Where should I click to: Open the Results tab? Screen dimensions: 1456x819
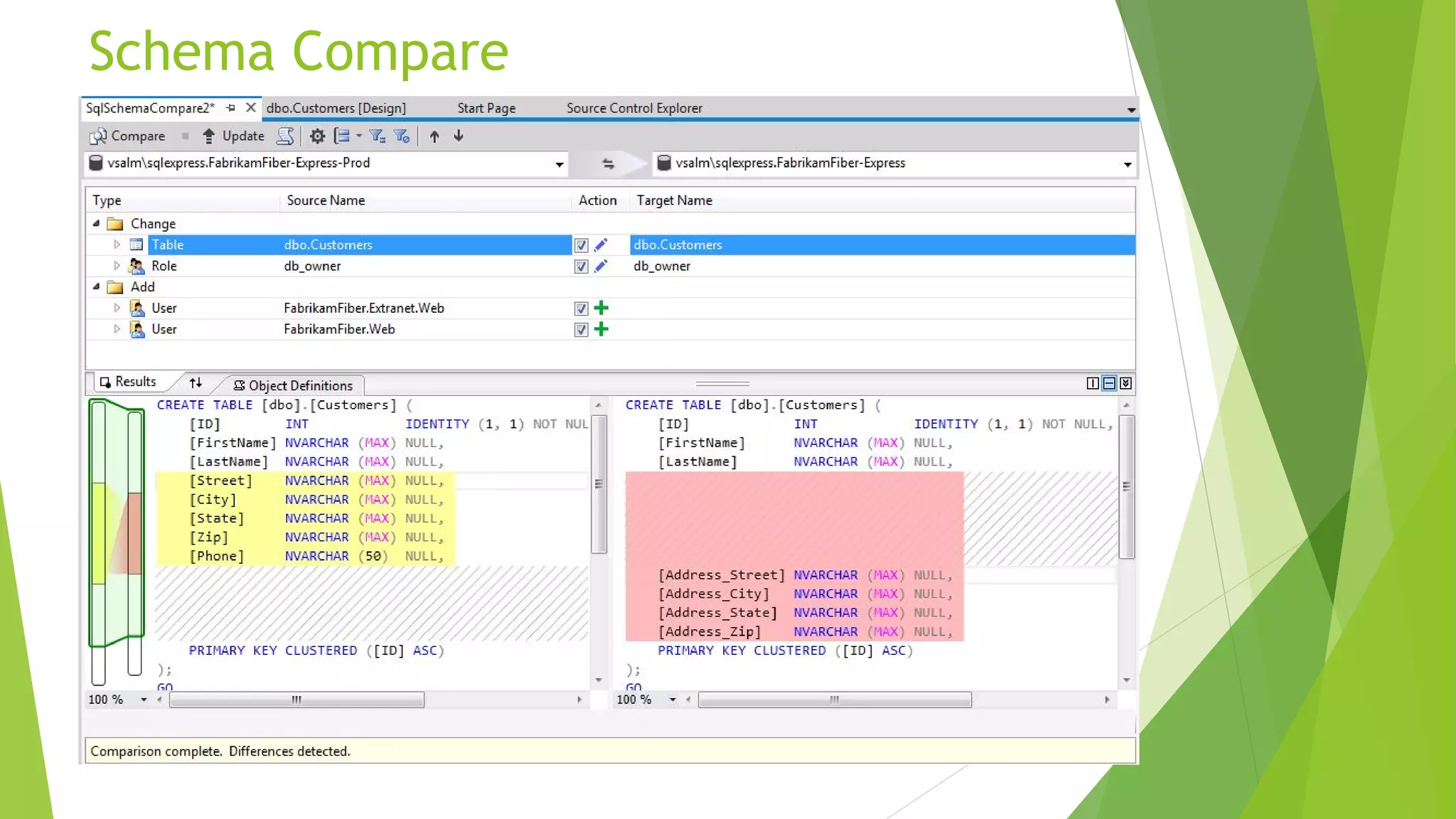pos(129,382)
